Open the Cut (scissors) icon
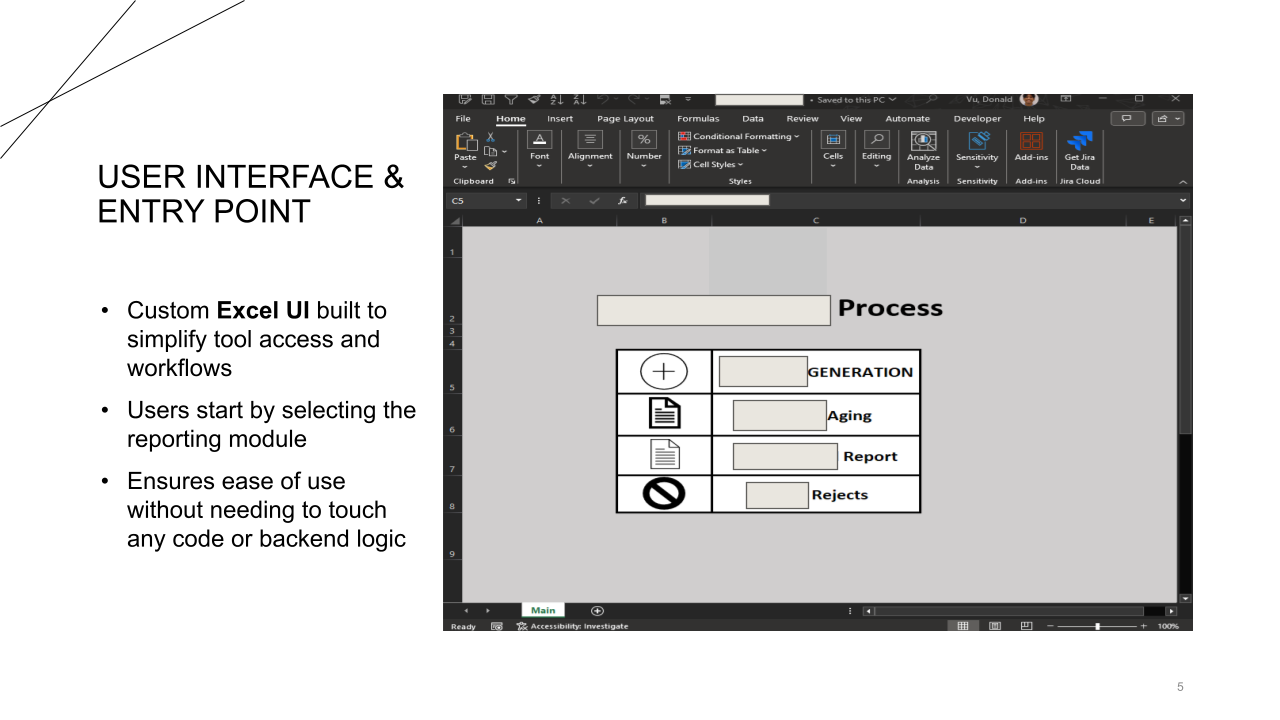This screenshot has width=1280, height=720. pos(490,137)
